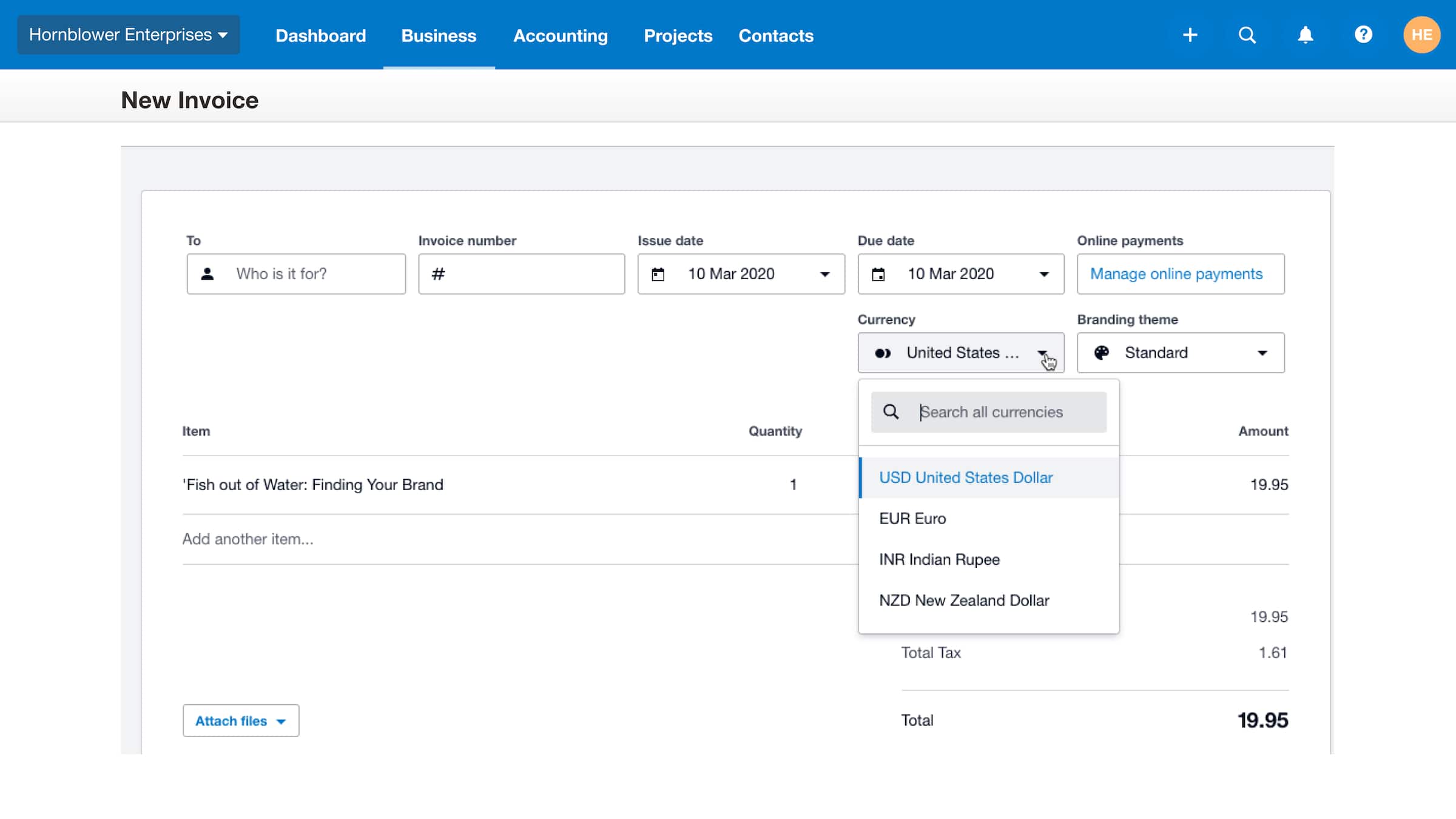
Task: Go to the Dashboard tab
Action: 320,36
